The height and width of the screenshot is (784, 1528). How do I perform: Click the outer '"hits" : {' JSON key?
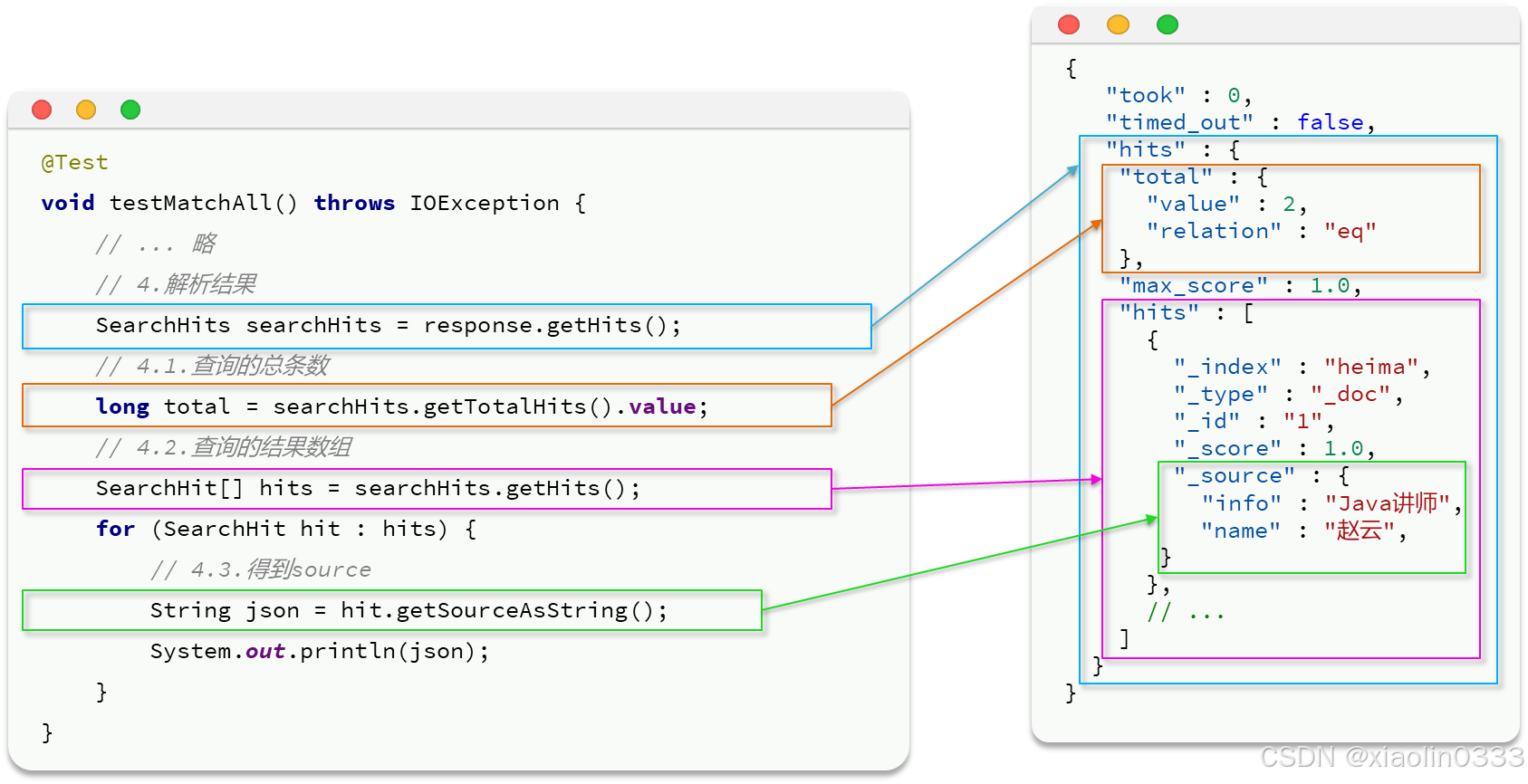1173,149
